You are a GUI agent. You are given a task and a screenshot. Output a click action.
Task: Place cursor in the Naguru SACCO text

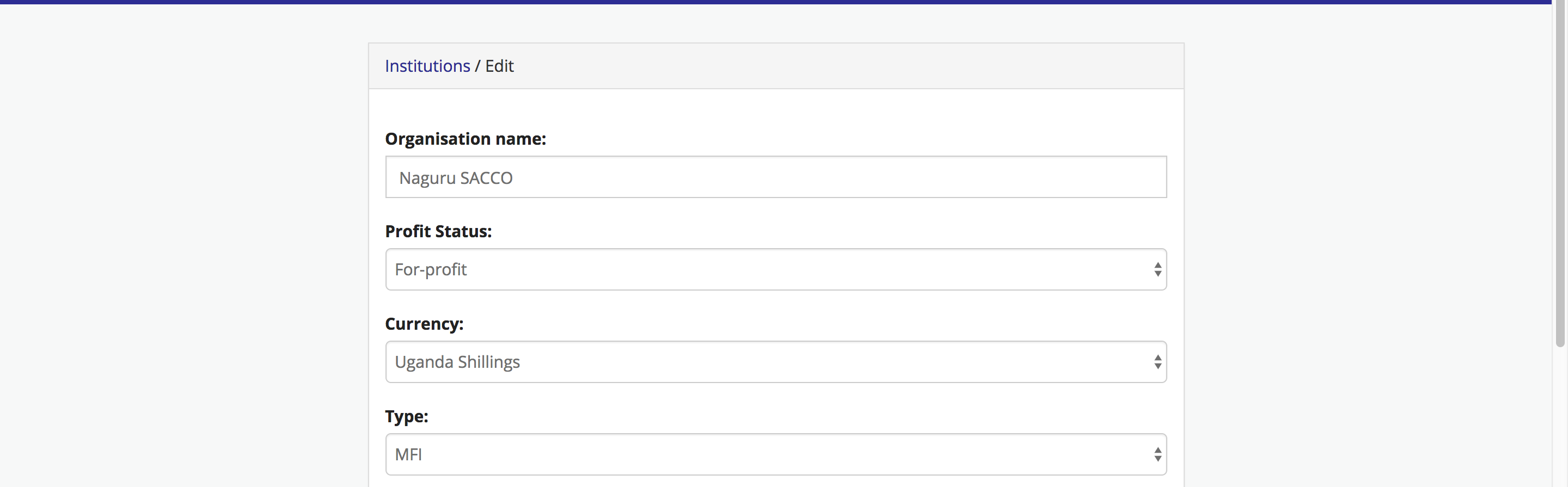click(x=456, y=177)
